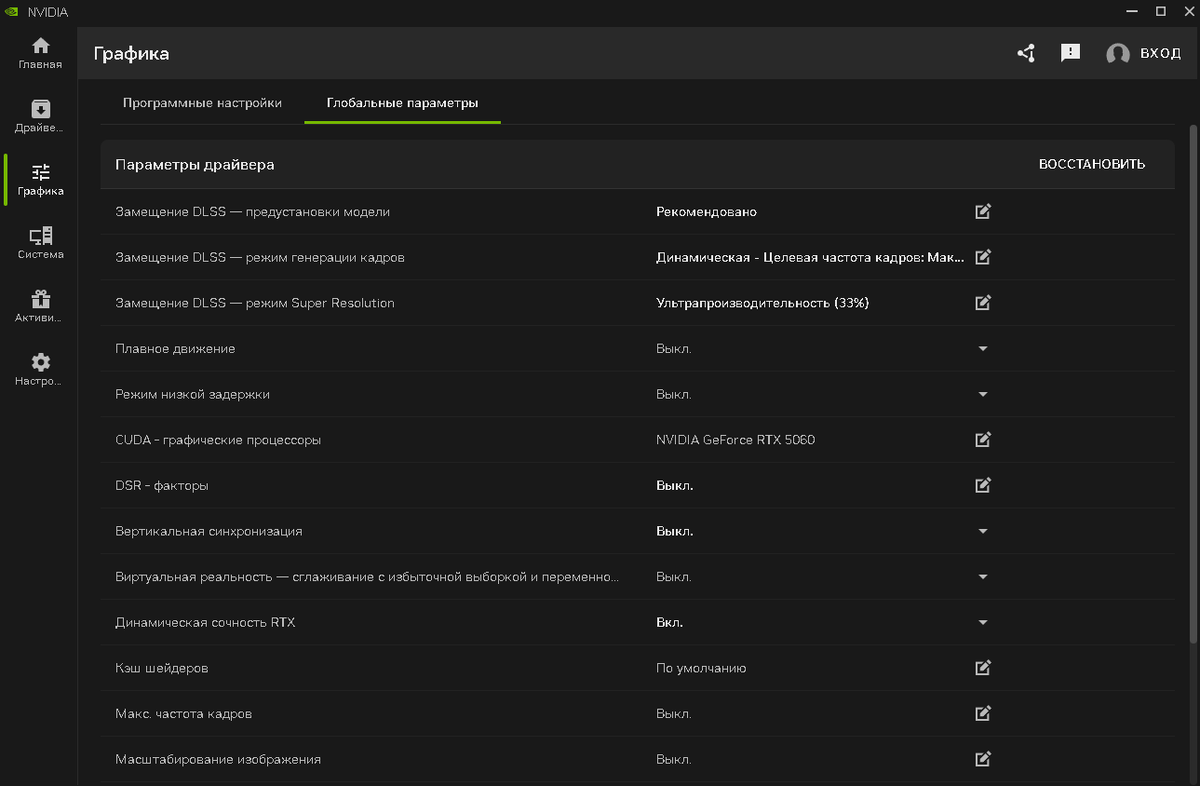Edit Макс. частота кадров setting

coord(983,713)
